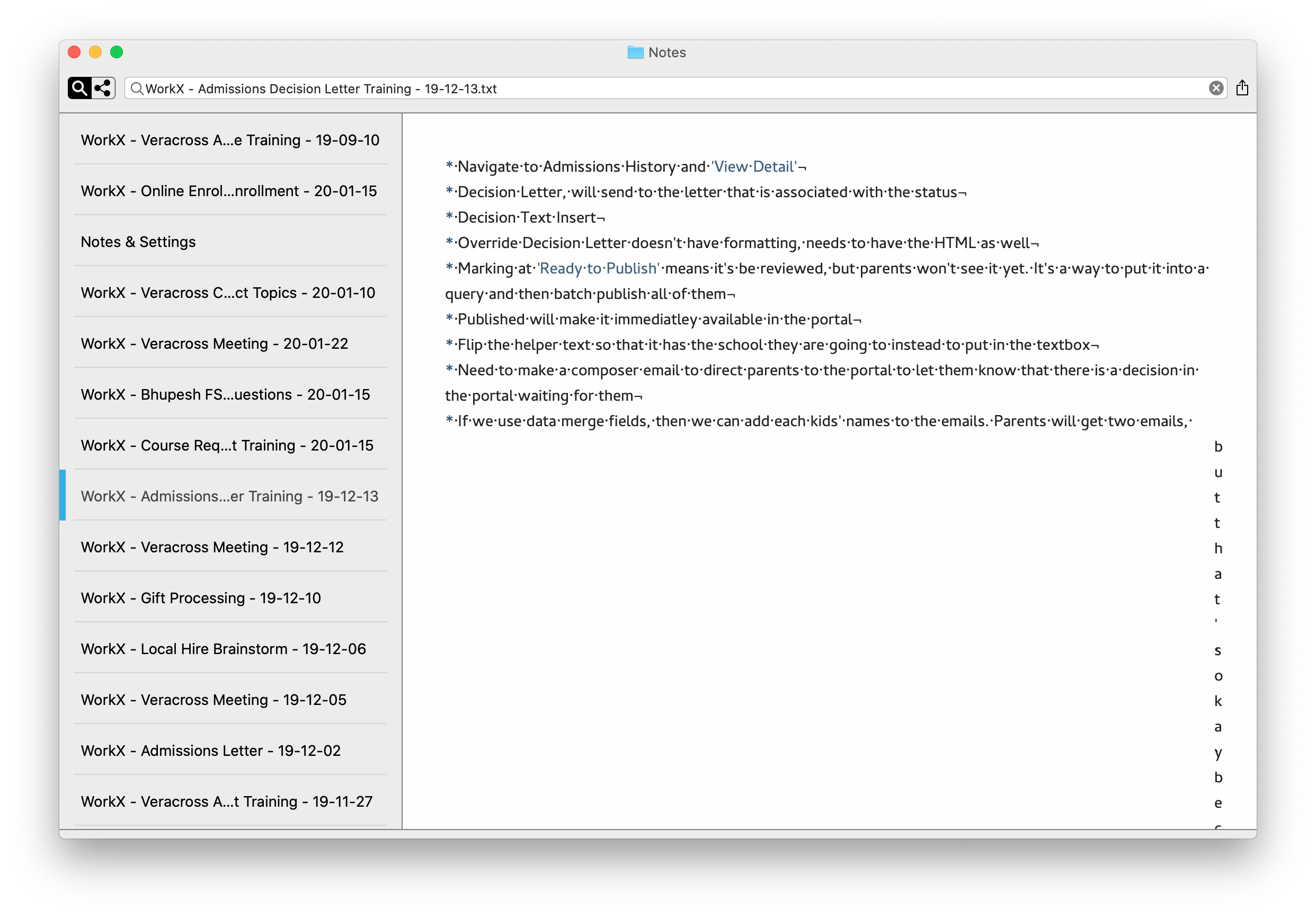
Task: Click the Decision Text Insert line
Action: coord(527,218)
